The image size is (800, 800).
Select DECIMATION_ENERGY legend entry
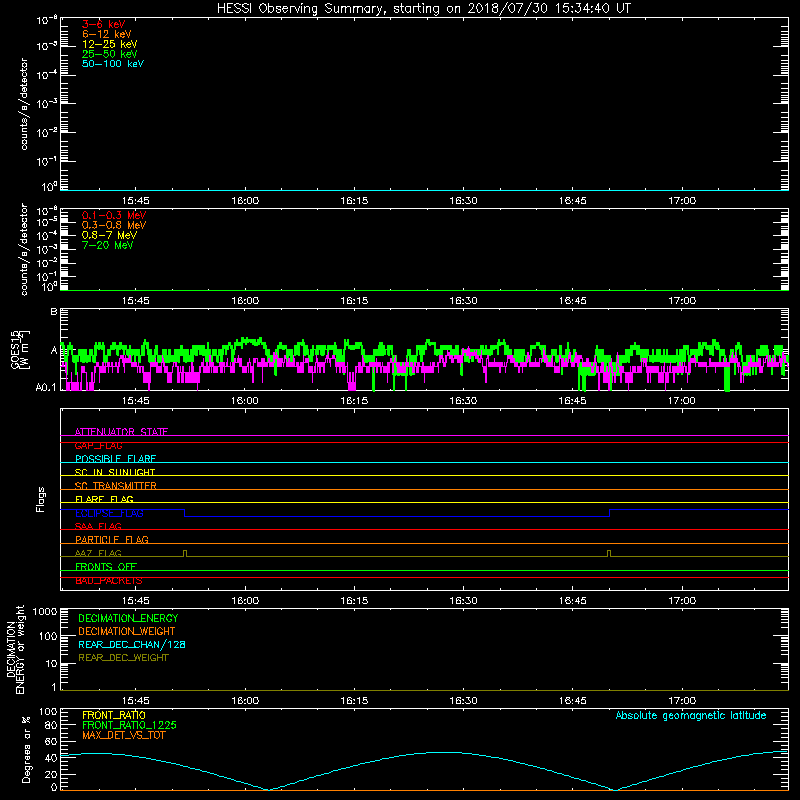(x=128, y=618)
